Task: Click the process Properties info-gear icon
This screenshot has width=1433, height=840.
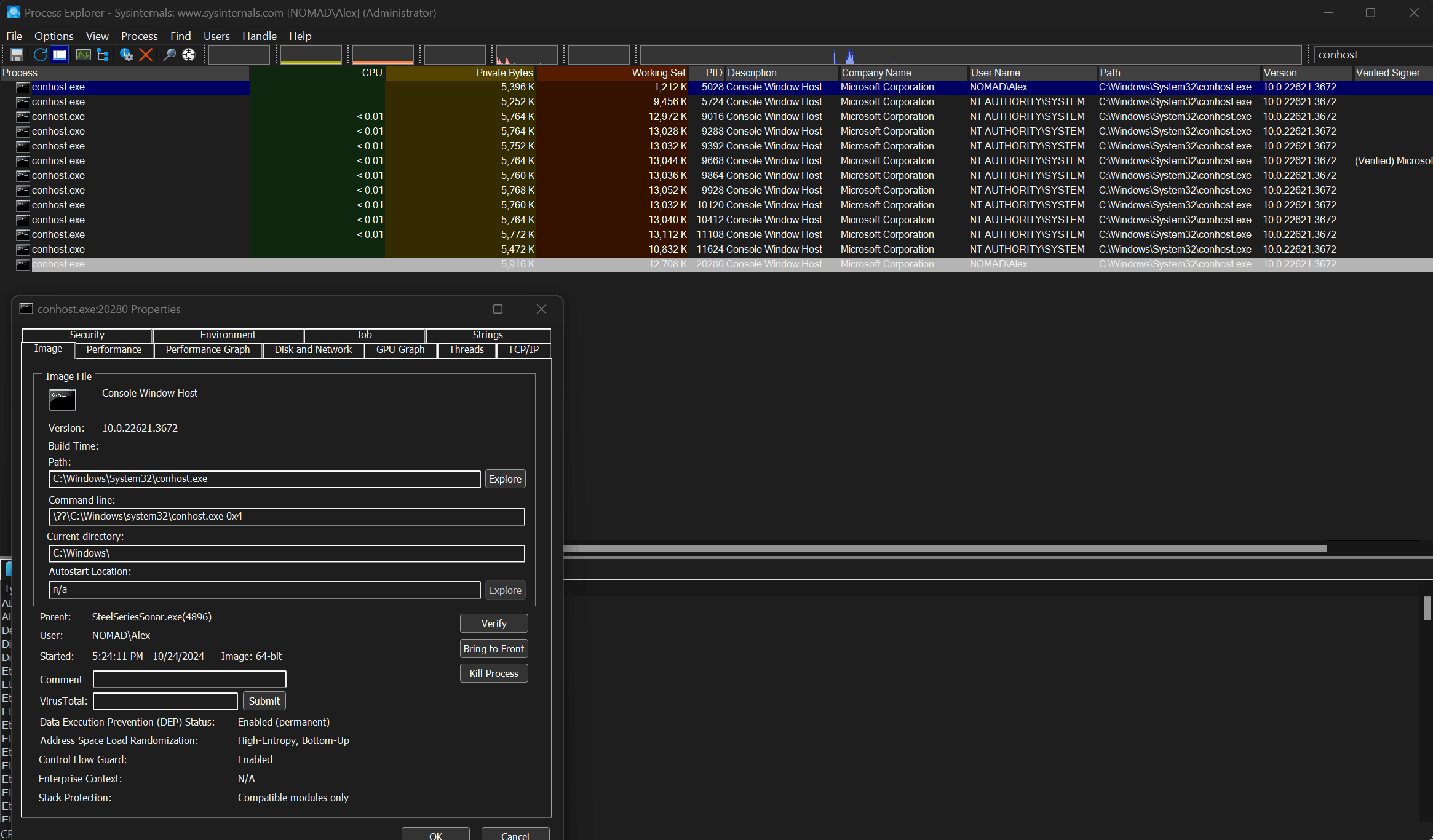Action: pyautogui.click(x=126, y=55)
